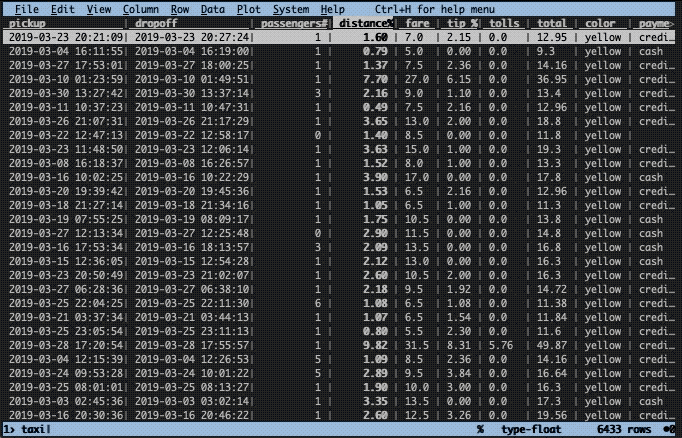Click fare value 17.0
Image resolution: width=682 pixels, height=438 pixels.
[x=417, y=177]
